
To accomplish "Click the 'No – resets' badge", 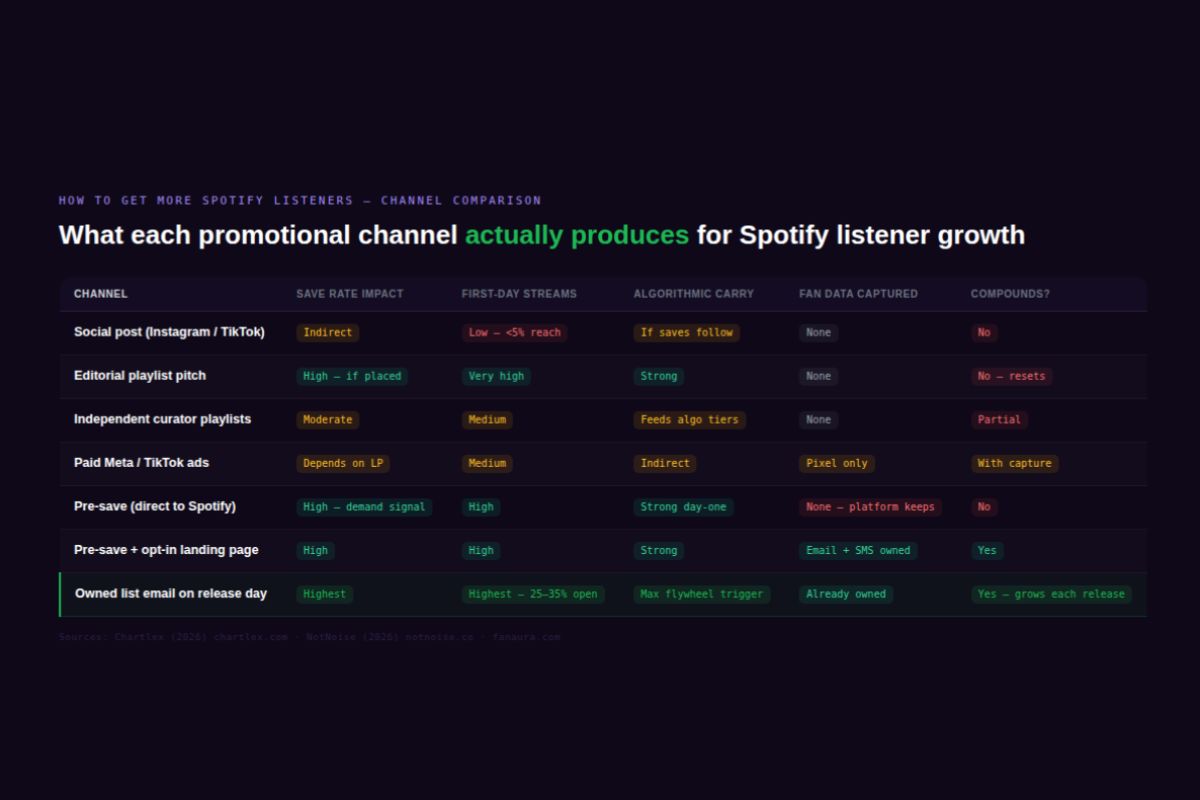I will 1012,377.
